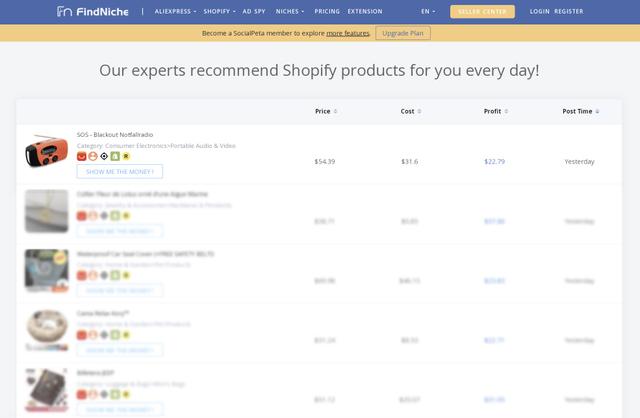
Task: Click Show Me The Money for SOS radio
Action: coord(120,171)
